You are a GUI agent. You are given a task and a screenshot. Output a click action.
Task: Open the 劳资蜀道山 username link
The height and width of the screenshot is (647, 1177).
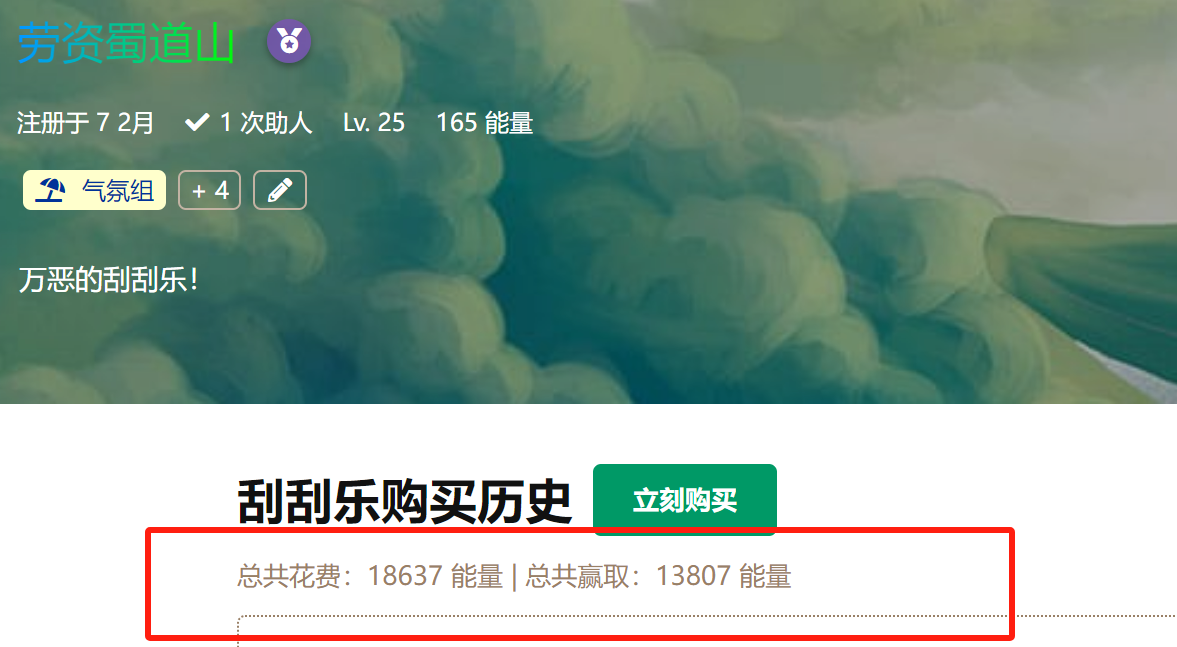point(126,44)
